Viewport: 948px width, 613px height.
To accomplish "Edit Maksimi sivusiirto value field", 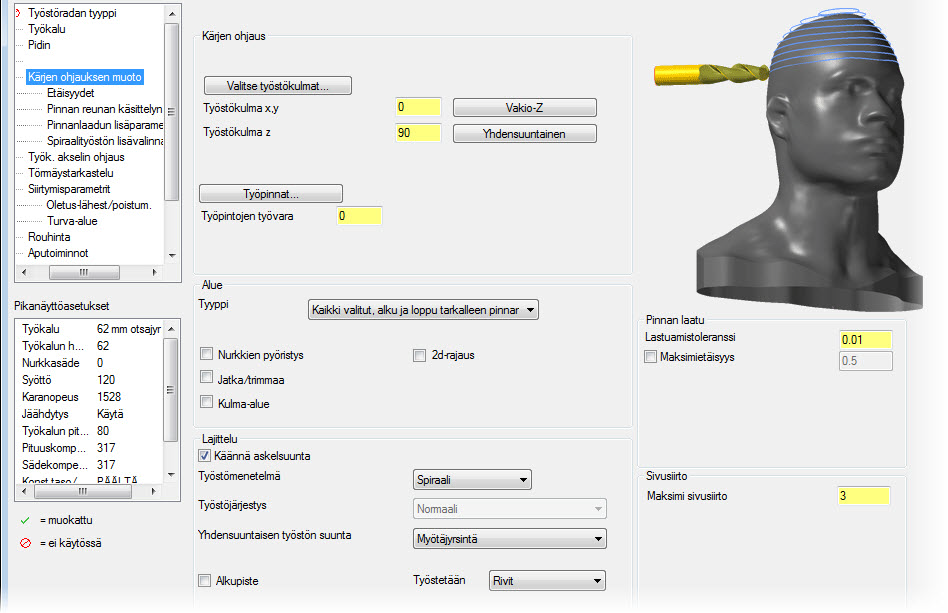I will [863, 496].
